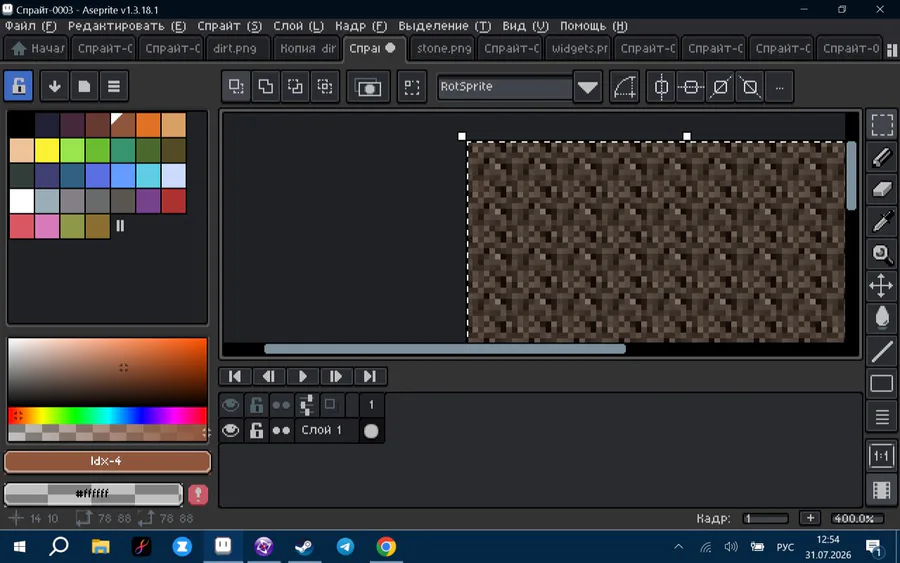Flip selection vertically icon
This screenshot has height=563, width=900.
tap(690, 87)
